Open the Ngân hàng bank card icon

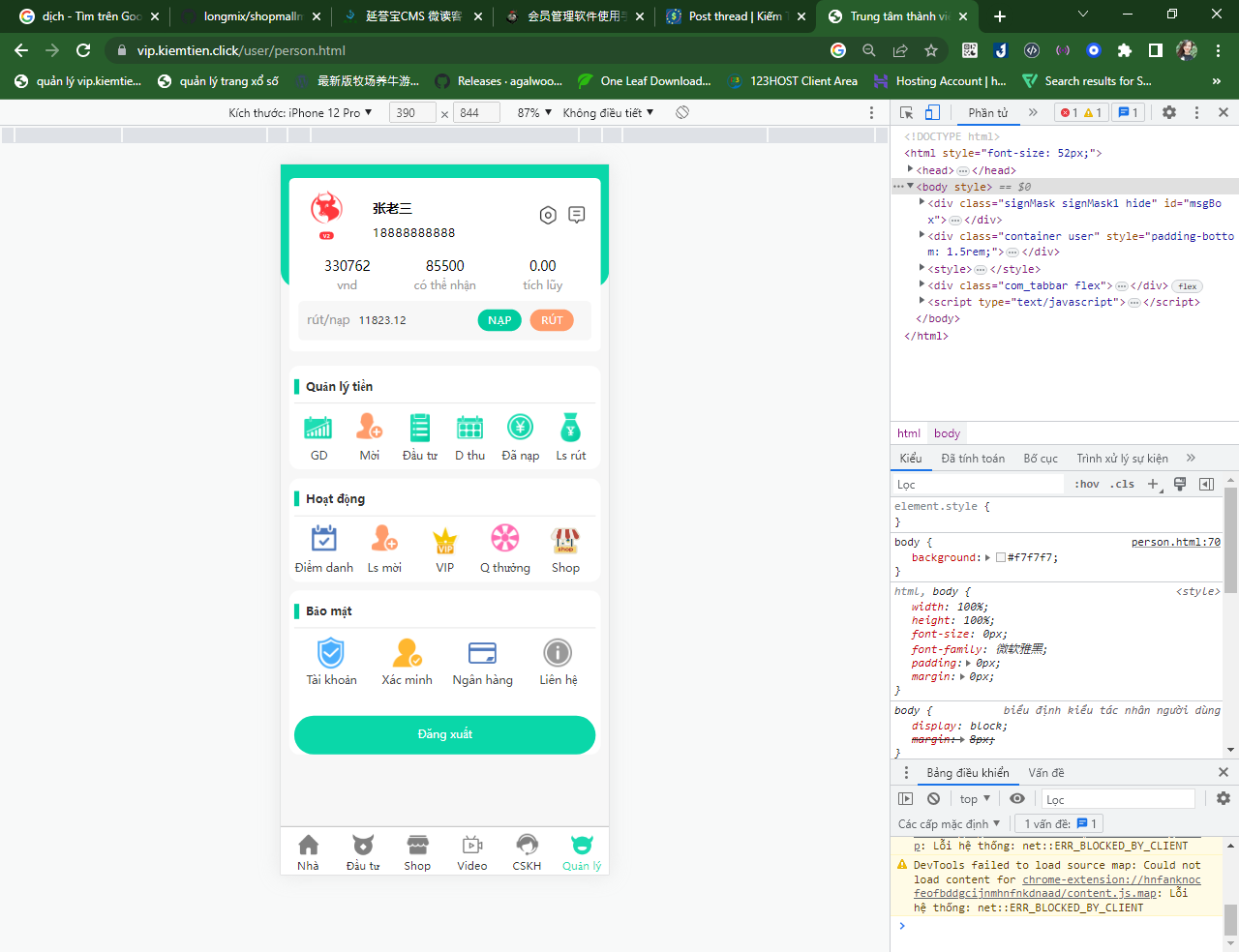click(482, 652)
